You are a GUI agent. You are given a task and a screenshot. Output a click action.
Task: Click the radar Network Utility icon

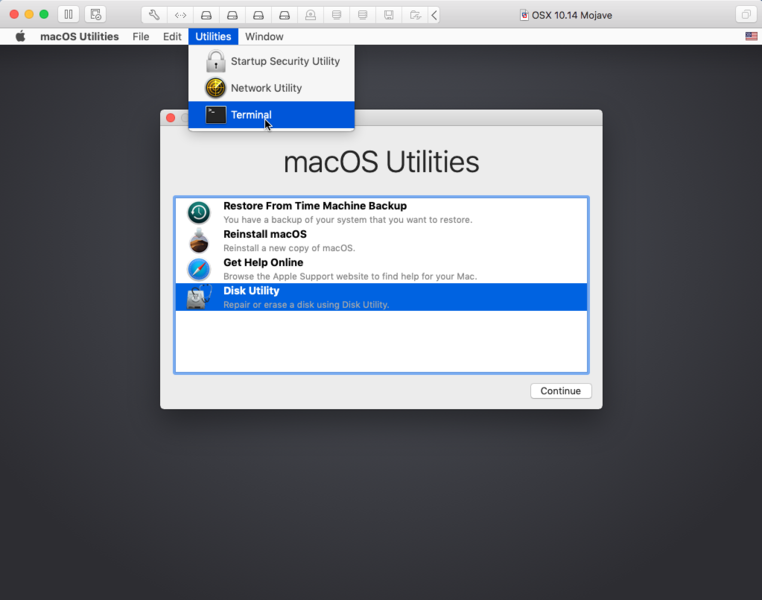(215, 88)
